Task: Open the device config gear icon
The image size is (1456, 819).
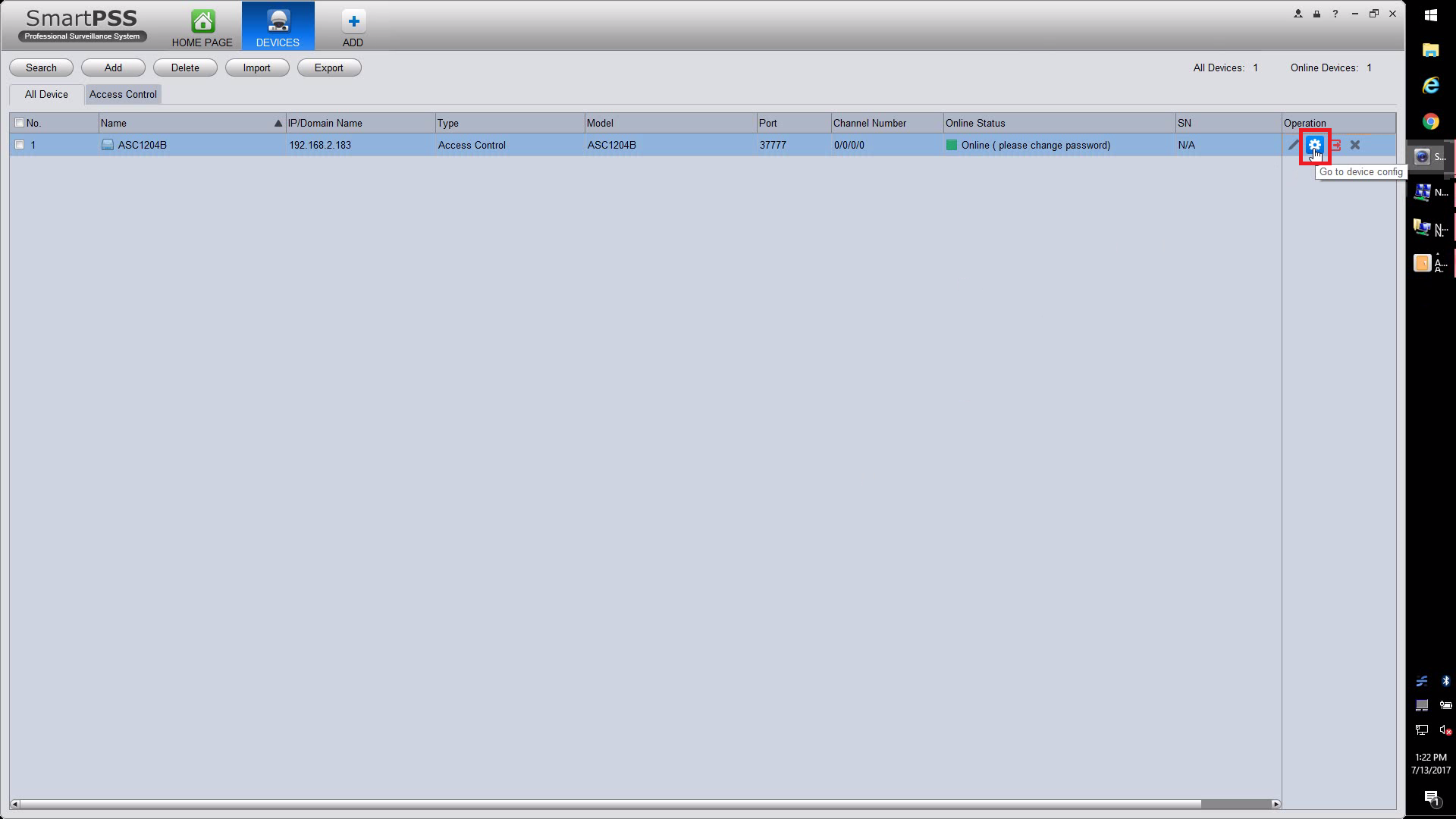Action: tap(1314, 145)
